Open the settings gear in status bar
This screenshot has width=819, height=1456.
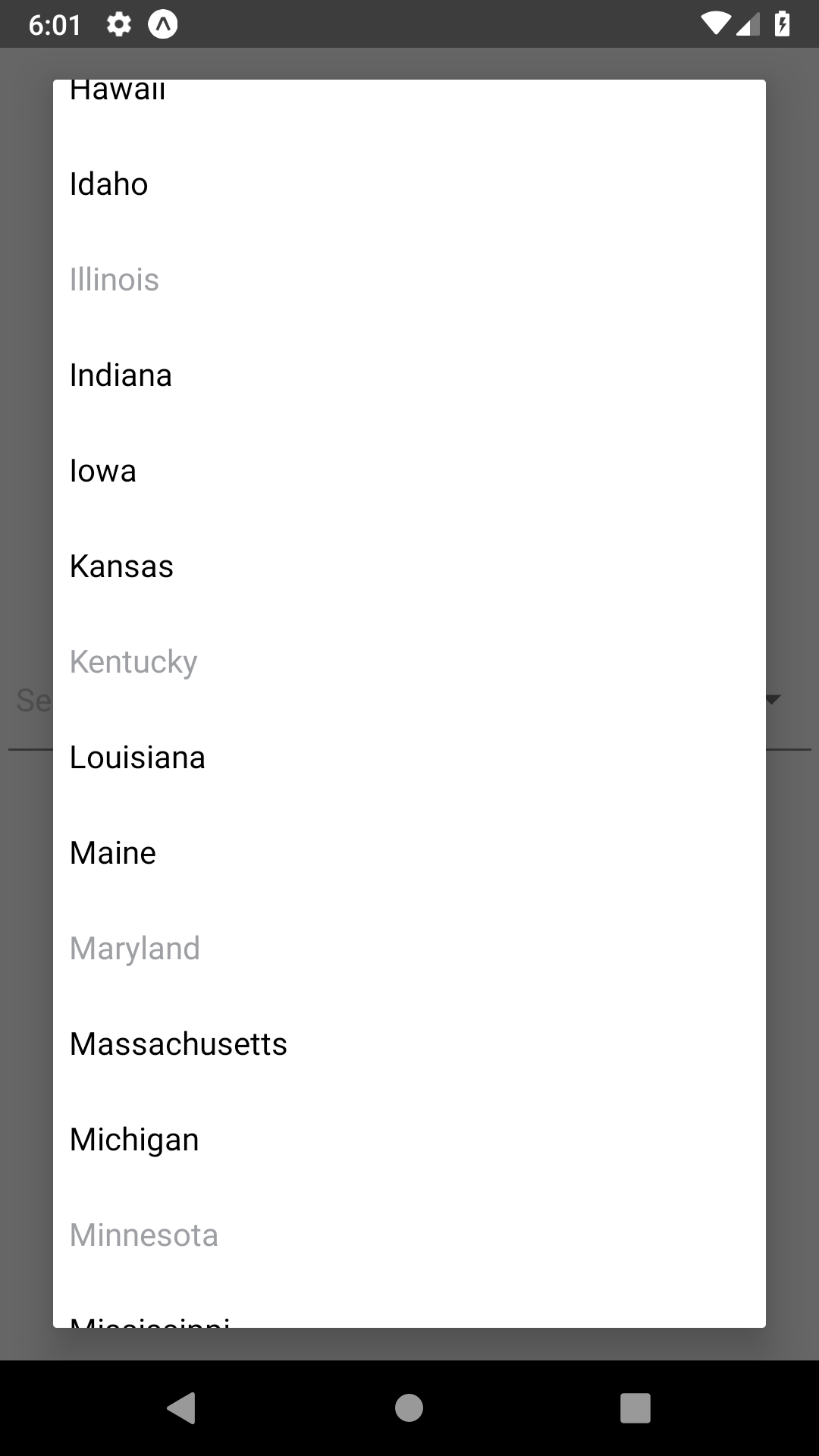[x=119, y=23]
